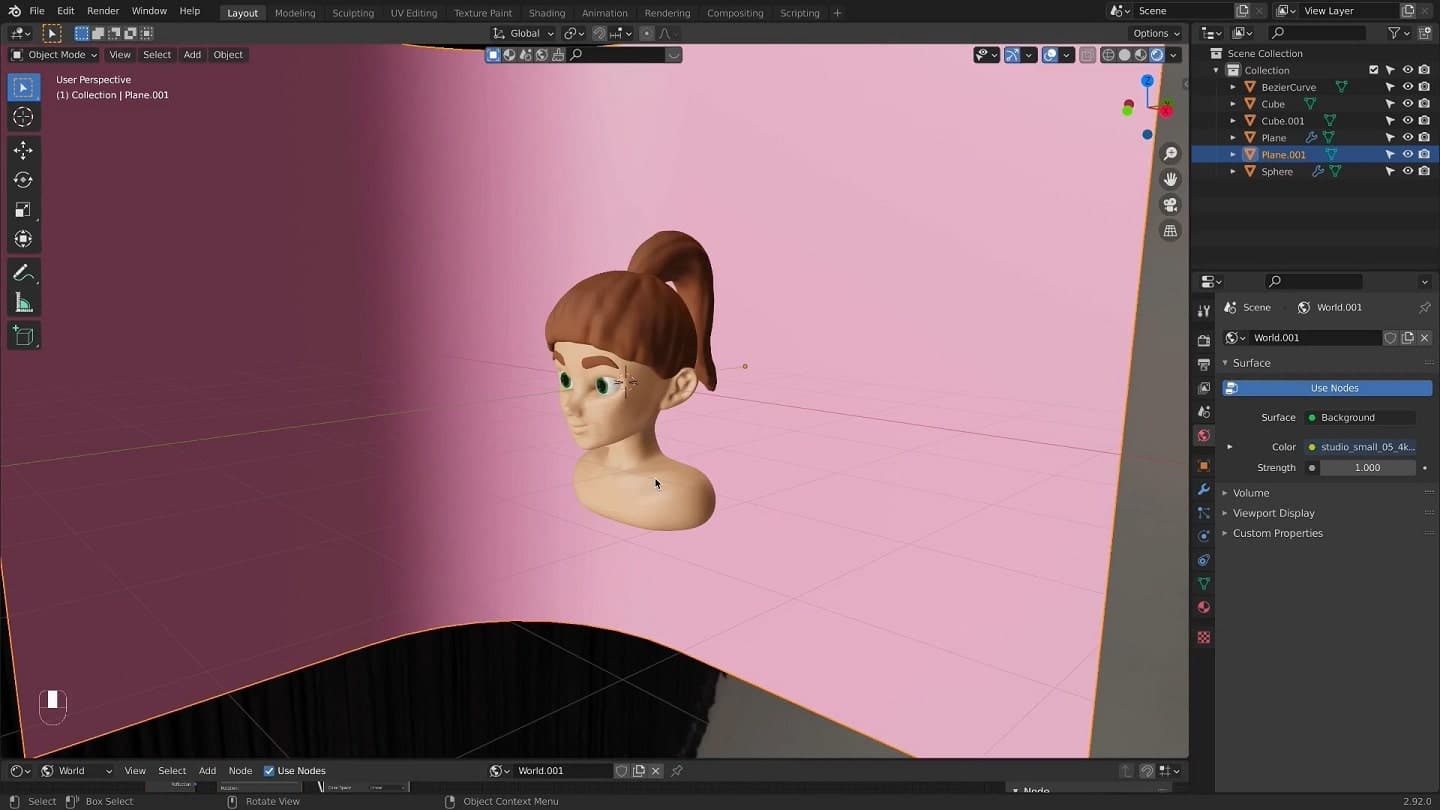
Task: Uncheck Use Nodes checkbox in node editor
Action: tap(269, 771)
